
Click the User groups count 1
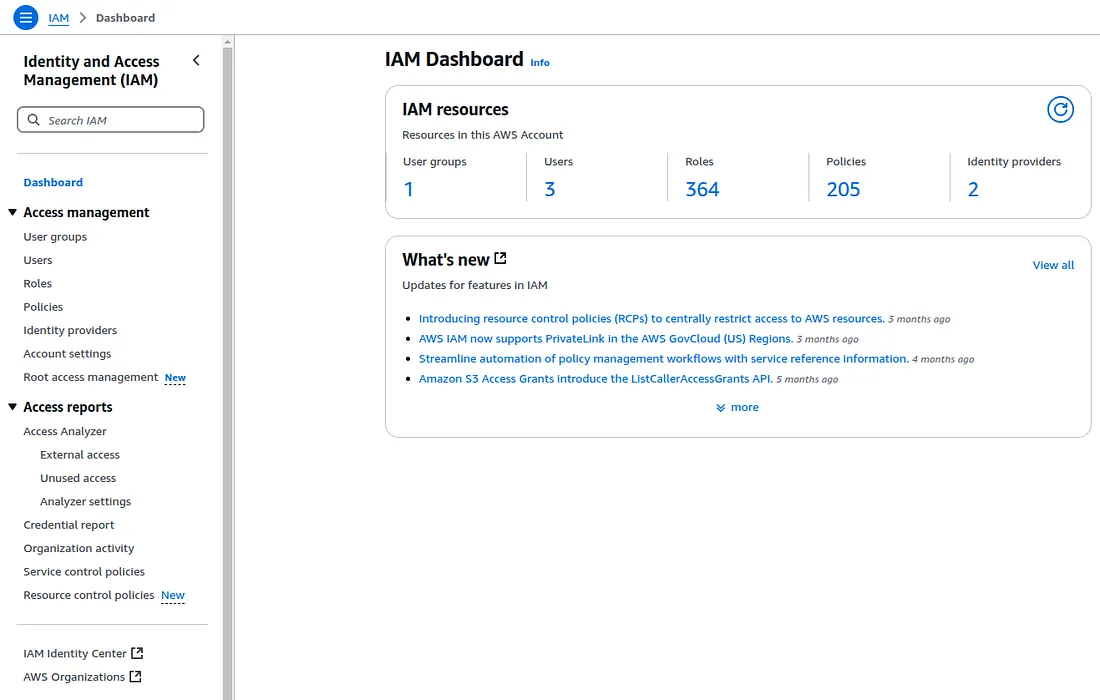408,189
